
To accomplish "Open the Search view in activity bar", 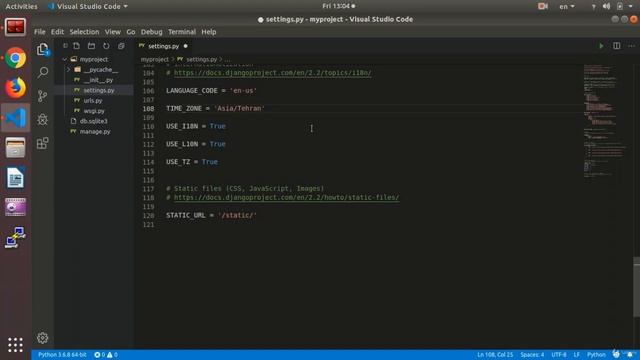I will 43,73.
